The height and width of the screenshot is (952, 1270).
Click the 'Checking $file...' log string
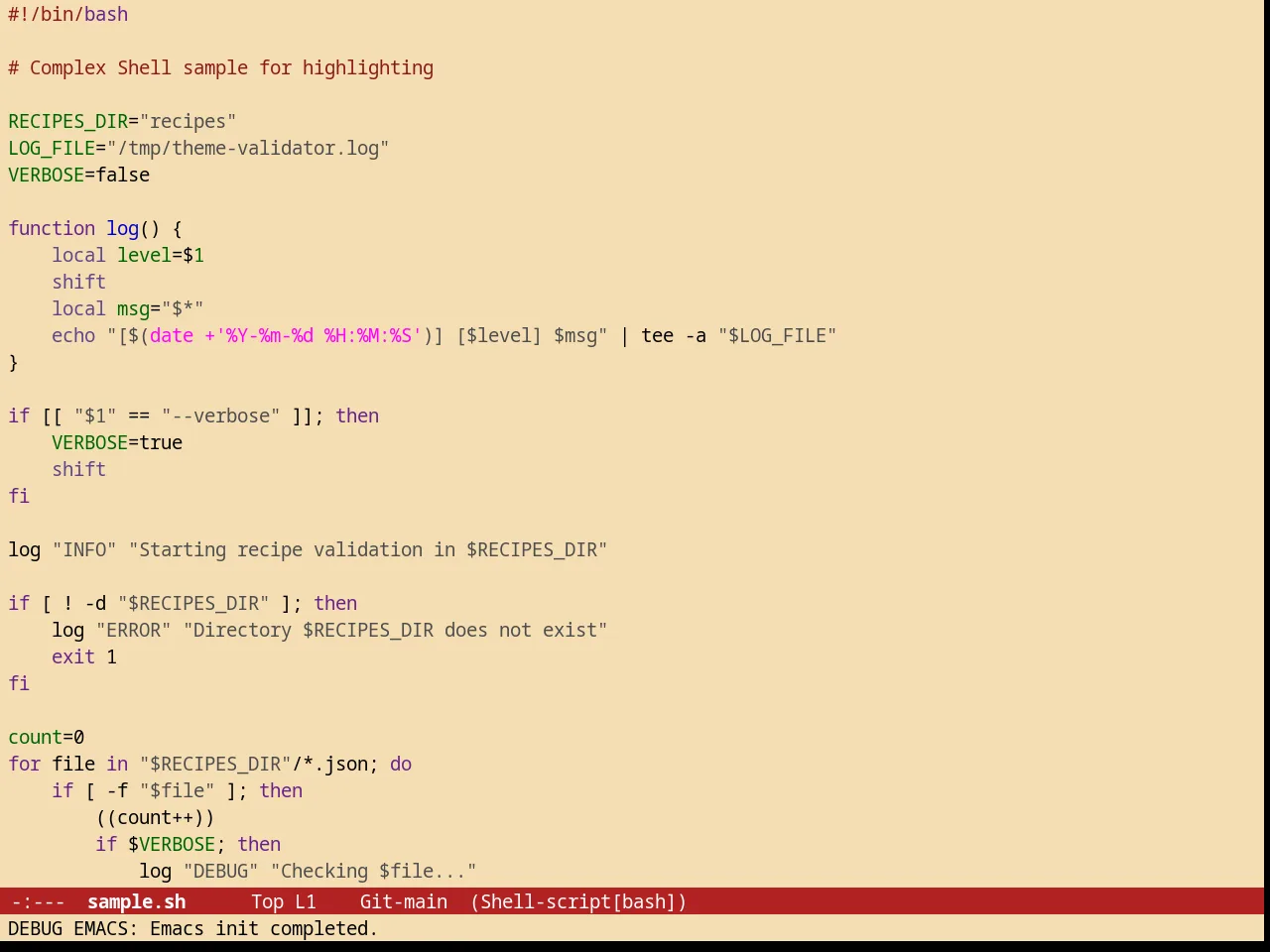tap(373, 871)
